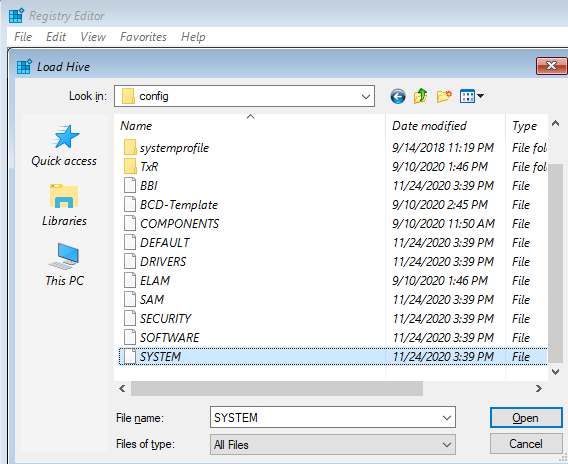Image resolution: width=568 pixels, height=464 pixels.
Task: Open the Favorites menu
Action: click(x=143, y=37)
